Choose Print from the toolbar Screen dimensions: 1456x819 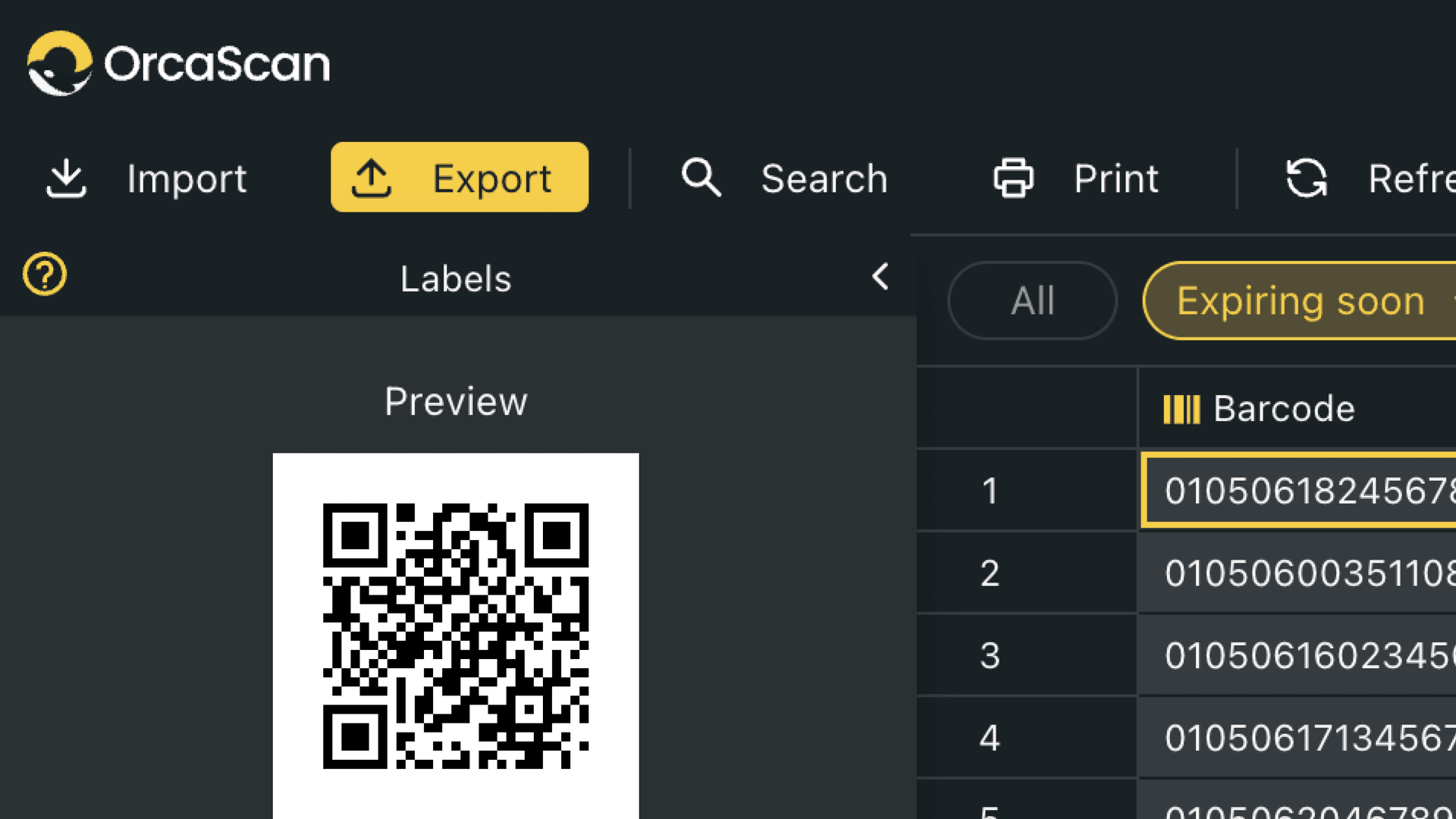1076,179
